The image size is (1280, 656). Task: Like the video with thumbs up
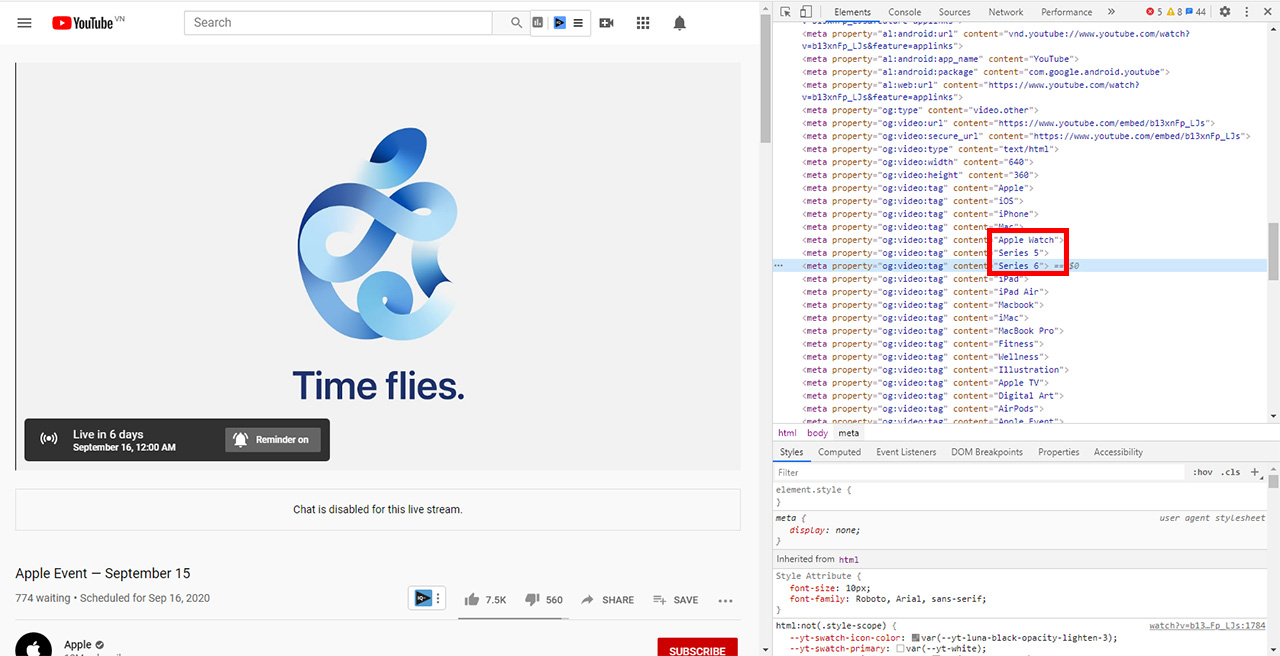click(x=485, y=599)
